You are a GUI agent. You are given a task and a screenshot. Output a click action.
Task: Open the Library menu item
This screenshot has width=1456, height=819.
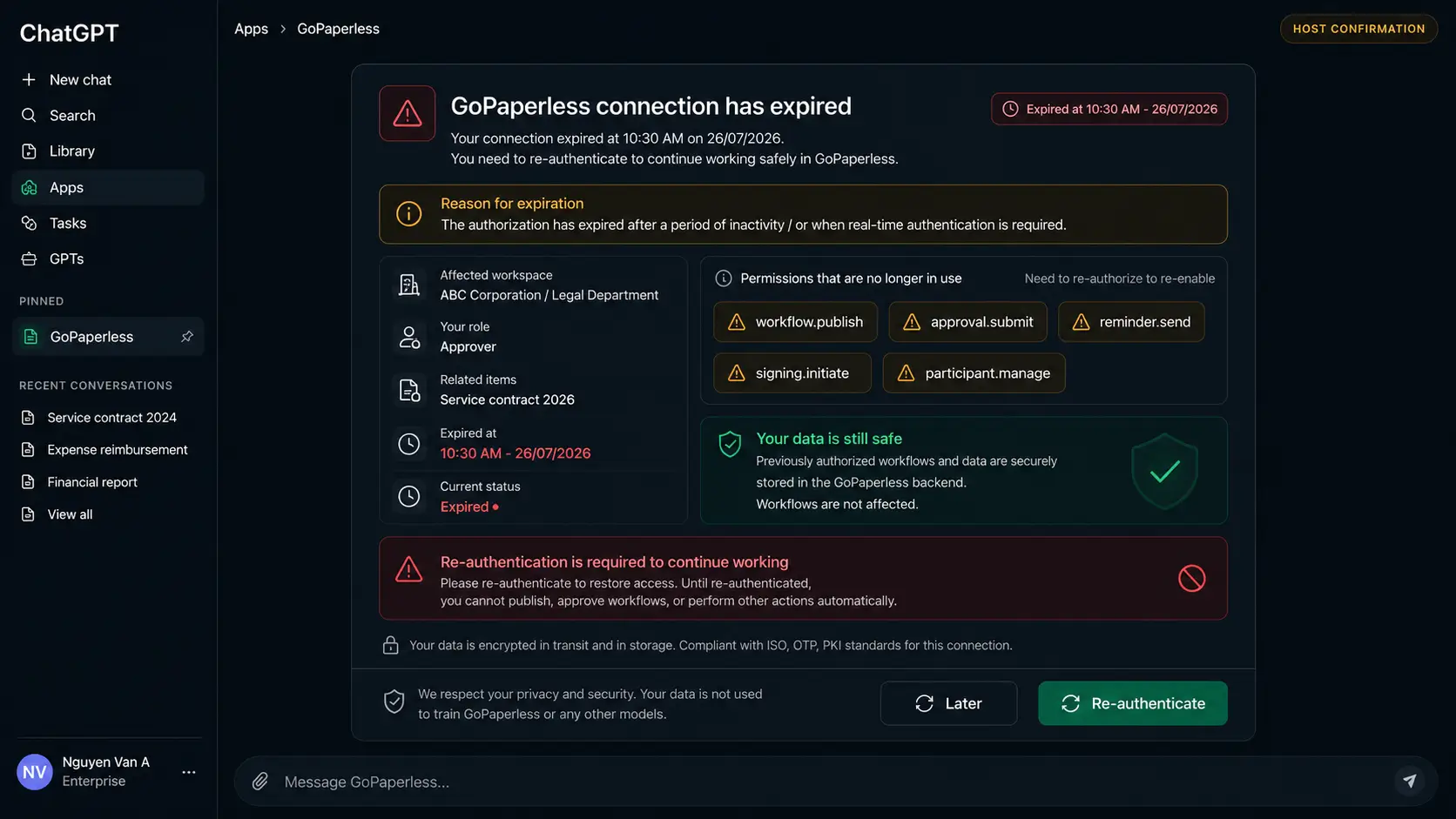pos(108,151)
